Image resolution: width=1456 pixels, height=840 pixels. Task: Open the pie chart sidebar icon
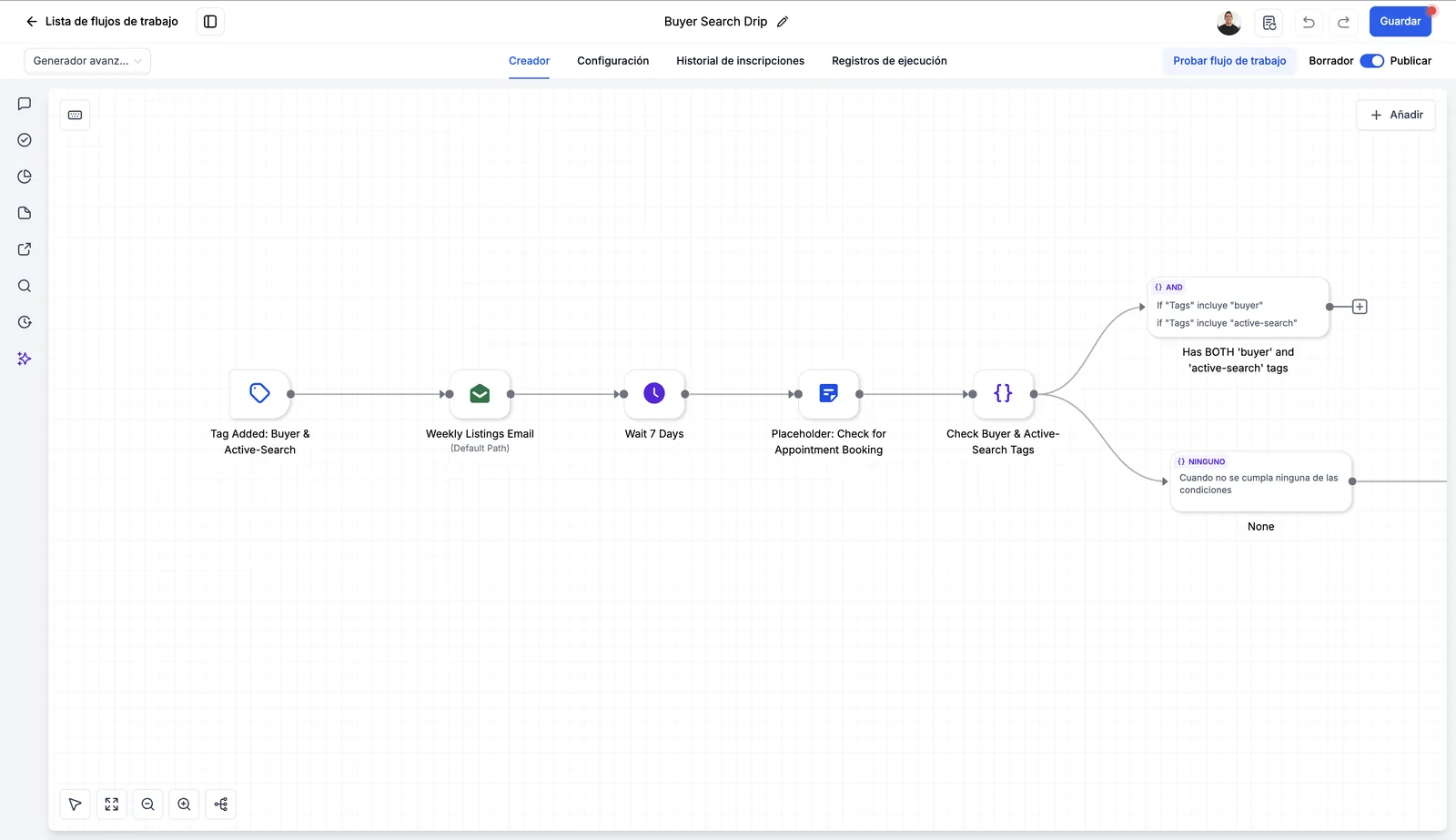click(25, 177)
